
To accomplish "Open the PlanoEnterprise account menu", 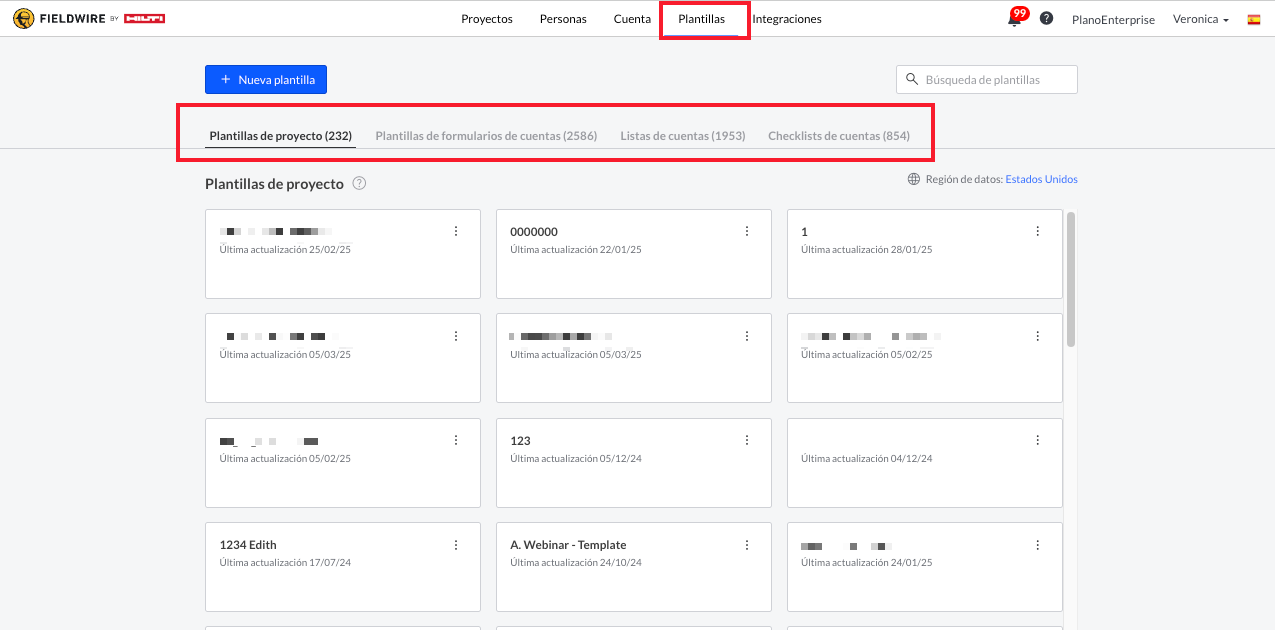I will click(1112, 19).
